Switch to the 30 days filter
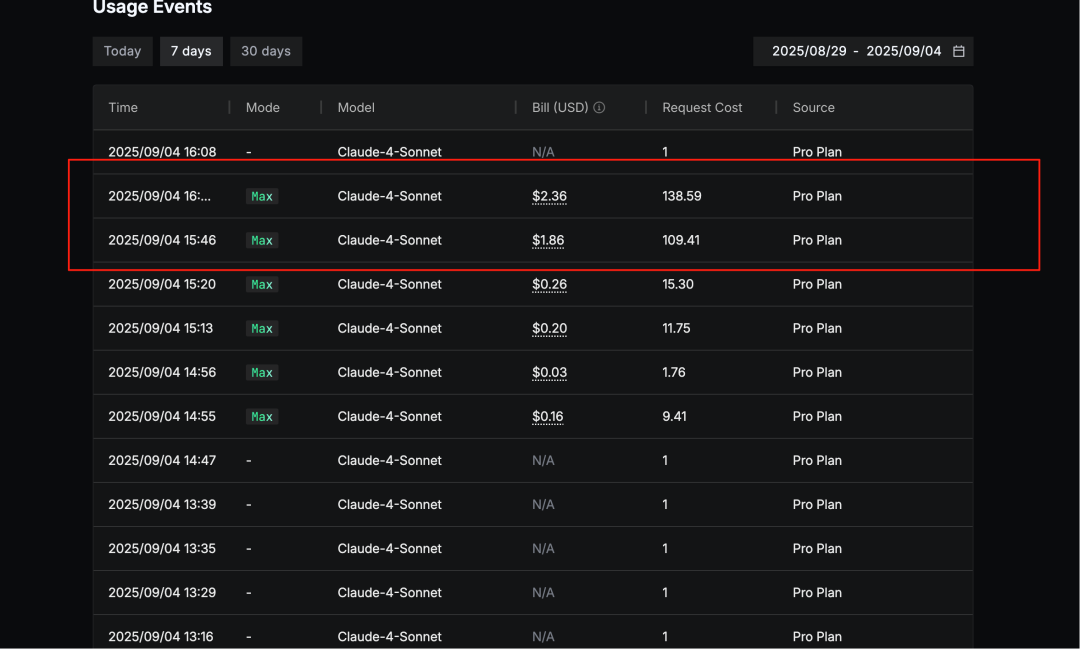The height and width of the screenshot is (649, 1080). (x=266, y=51)
